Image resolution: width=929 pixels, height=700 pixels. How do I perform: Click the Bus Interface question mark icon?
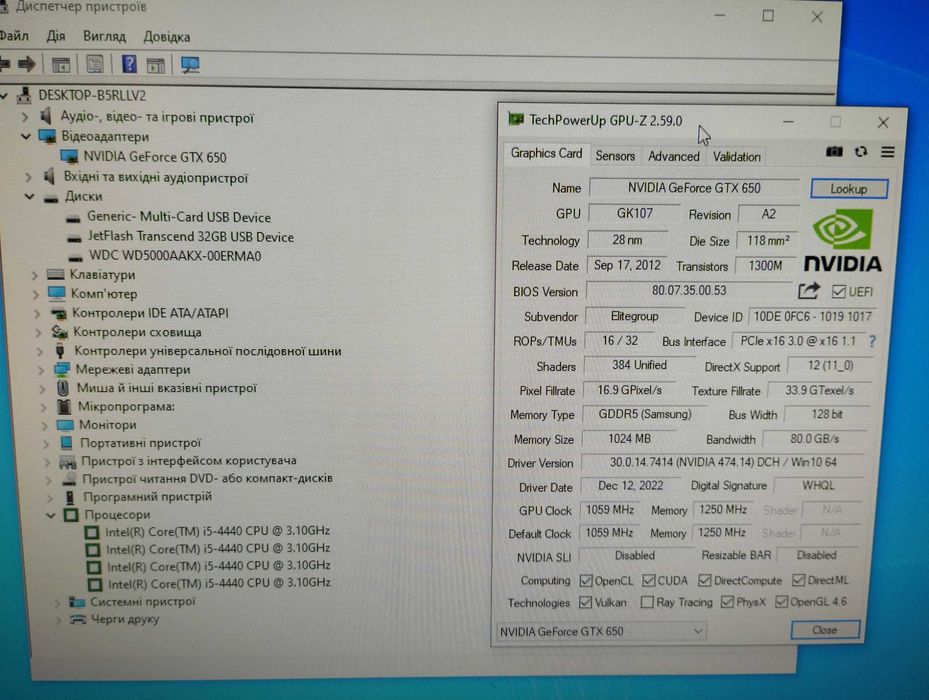tap(872, 341)
